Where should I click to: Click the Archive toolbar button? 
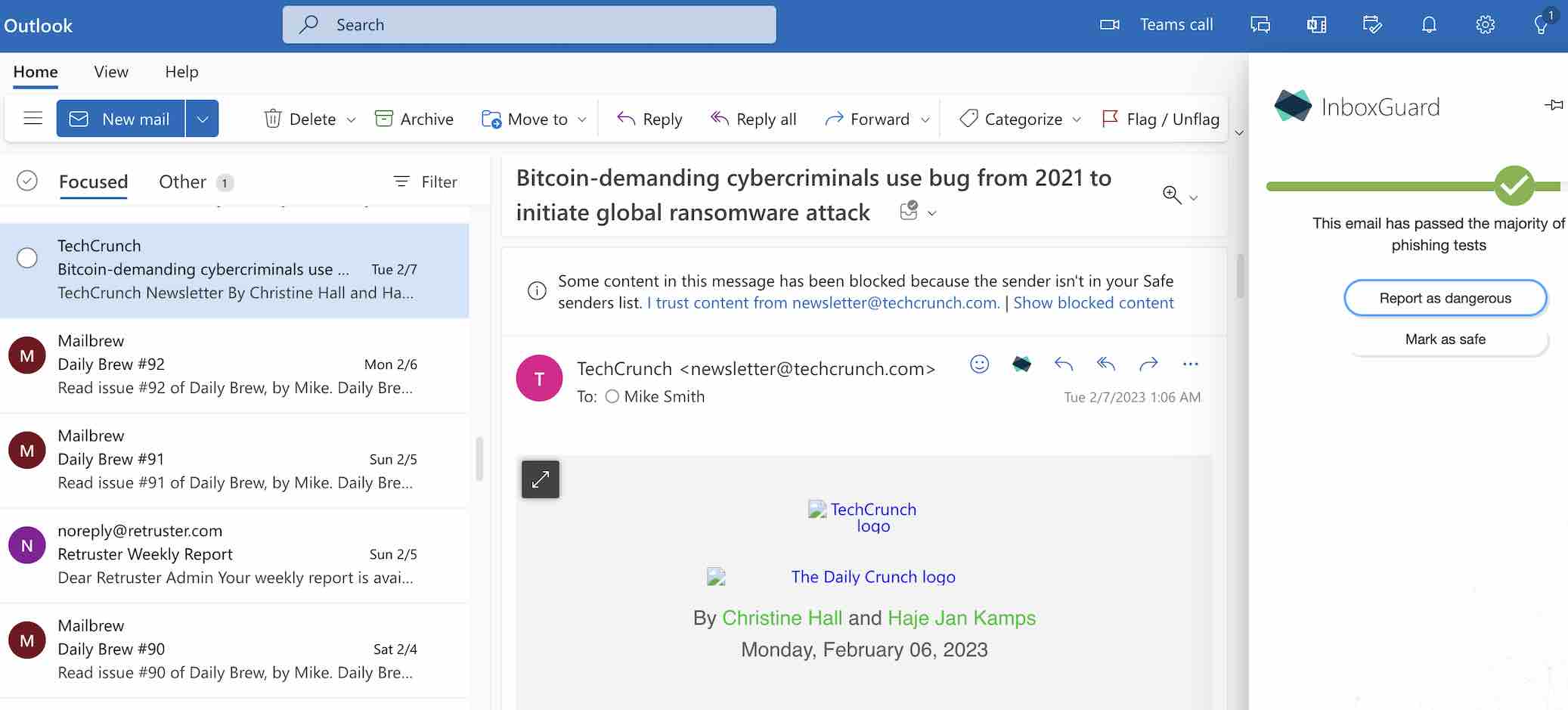pyautogui.click(x=414, y=119)
